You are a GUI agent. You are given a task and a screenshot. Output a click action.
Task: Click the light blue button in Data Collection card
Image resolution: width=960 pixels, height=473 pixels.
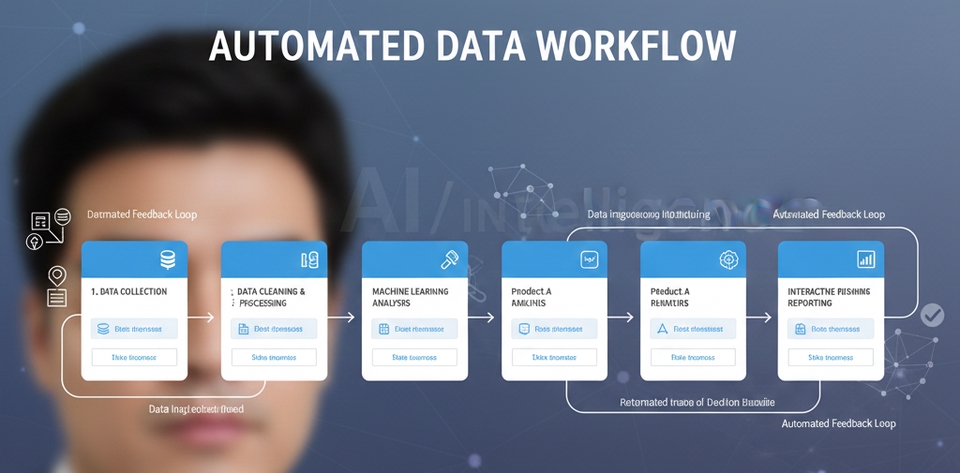point(134,328)
